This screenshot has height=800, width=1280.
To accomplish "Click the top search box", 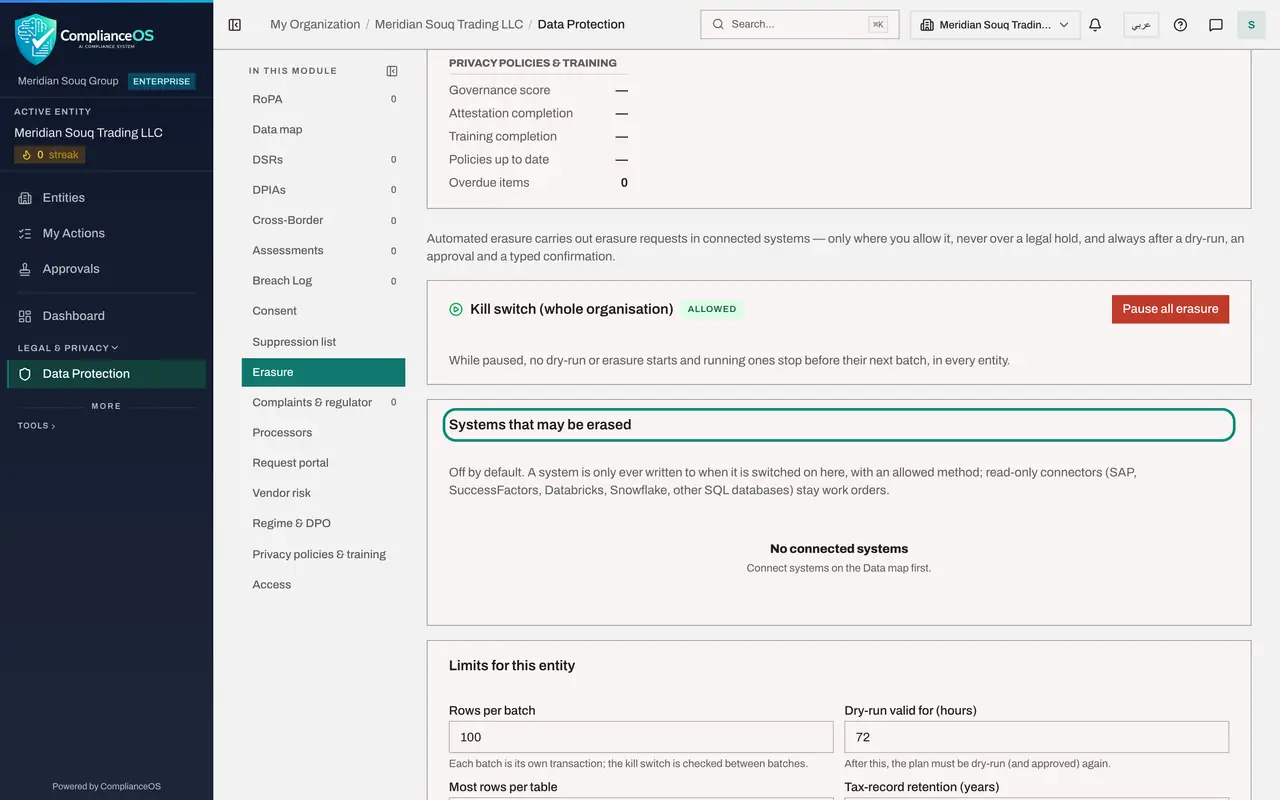I will coord(800,24).
